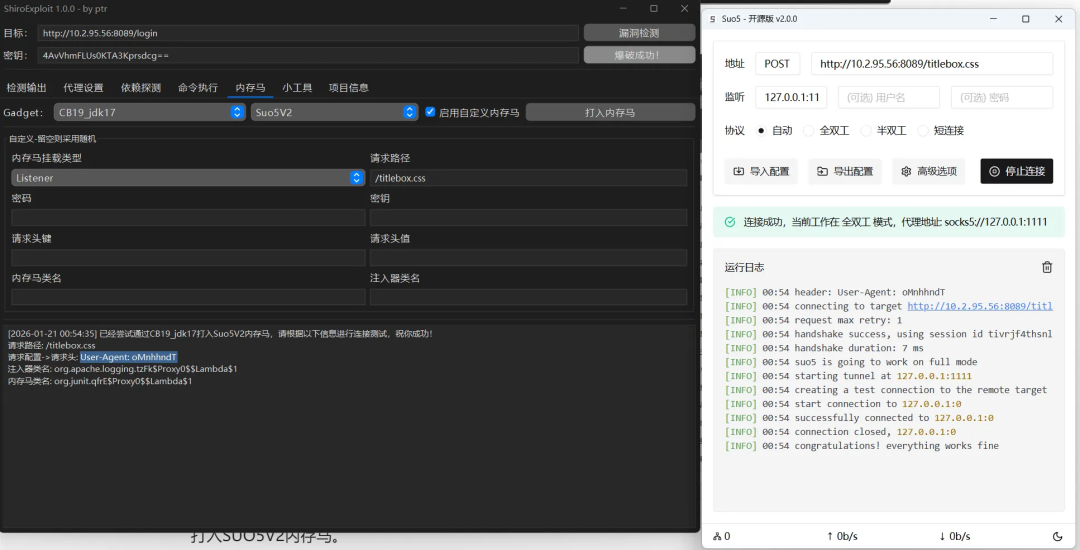Viewport: 1080px width, 550px height.
Task: Click the 漏洞检测 button
Action: pos(639,32)
